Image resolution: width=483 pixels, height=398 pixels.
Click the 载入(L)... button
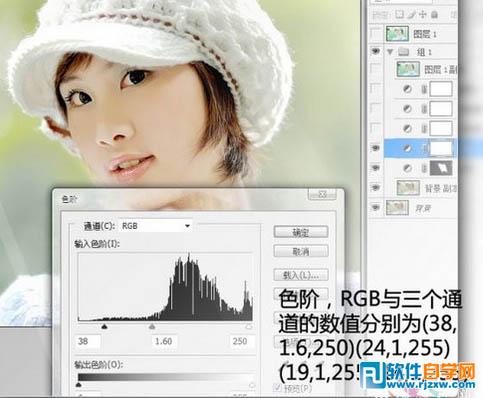301,275
